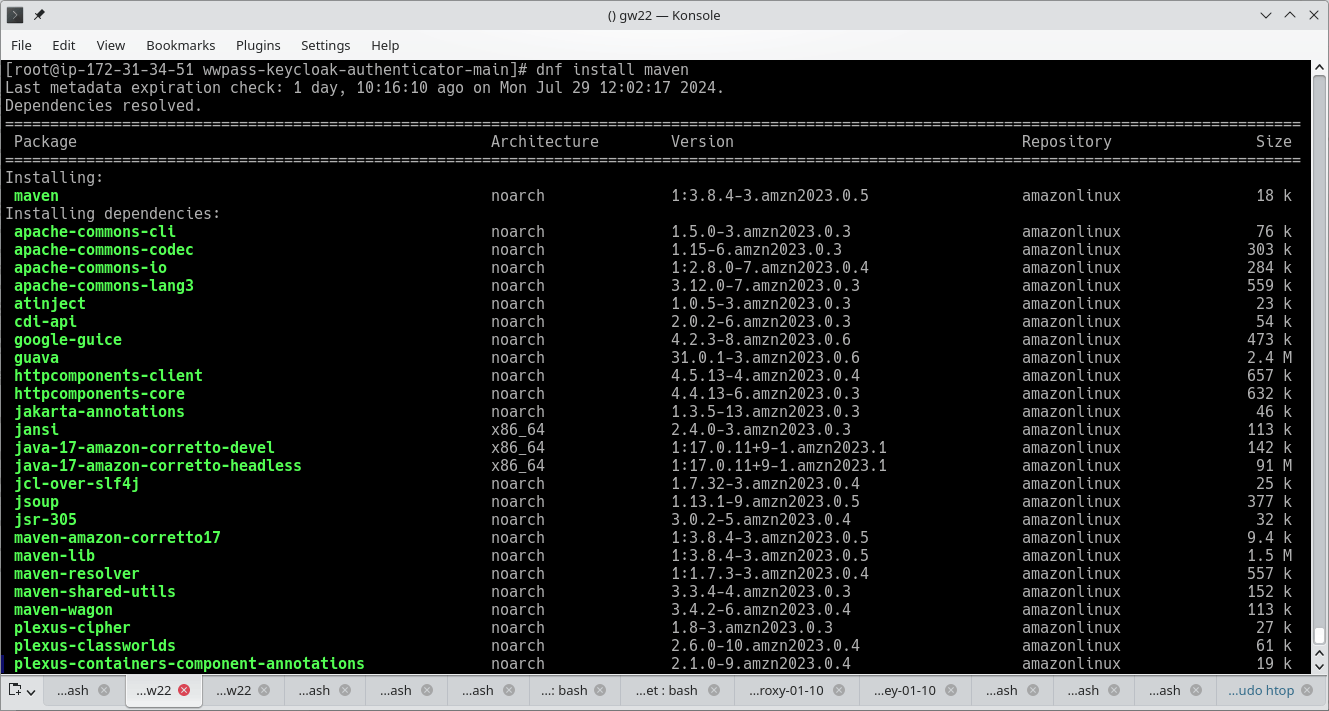Open the Help menu

point(385,45)
